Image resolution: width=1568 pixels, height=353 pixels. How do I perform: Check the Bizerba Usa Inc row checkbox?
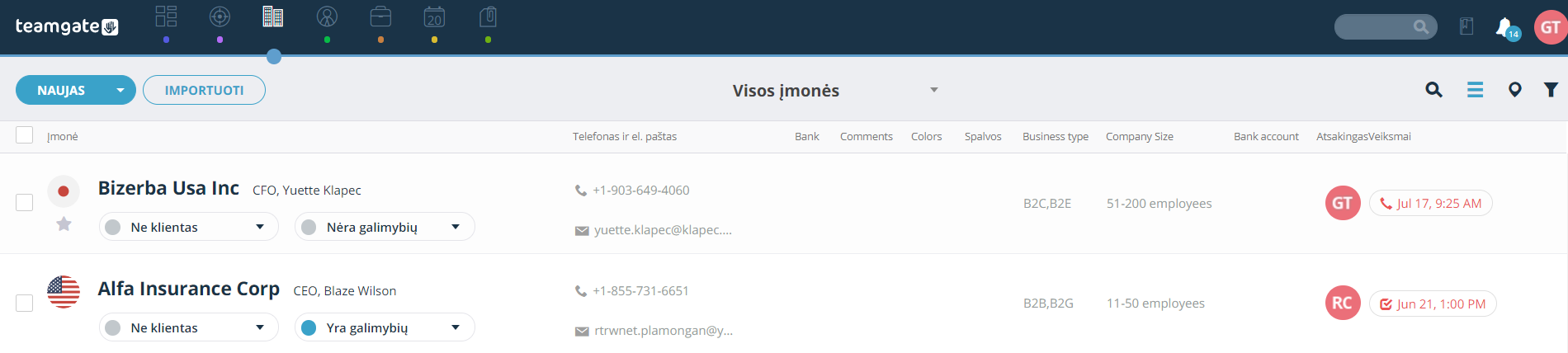25,203
